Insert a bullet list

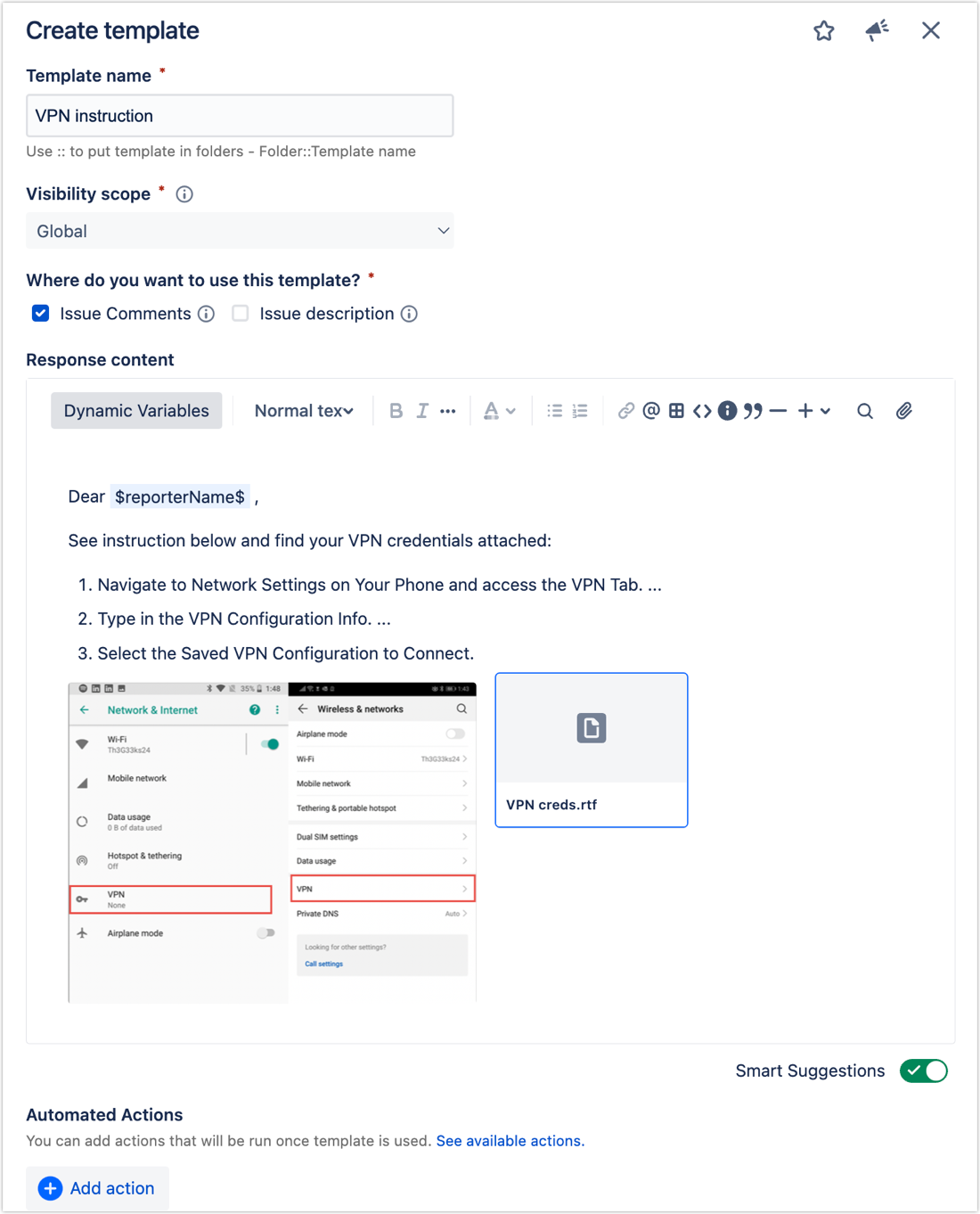point(554,411)
